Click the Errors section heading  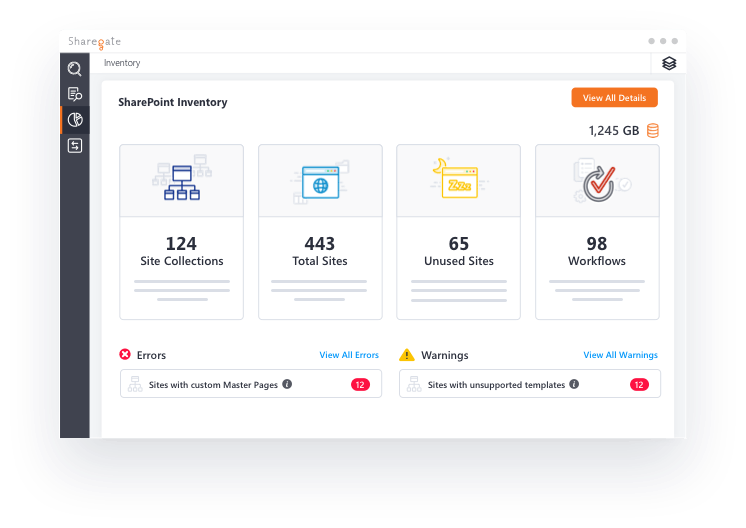click(151, 355)
